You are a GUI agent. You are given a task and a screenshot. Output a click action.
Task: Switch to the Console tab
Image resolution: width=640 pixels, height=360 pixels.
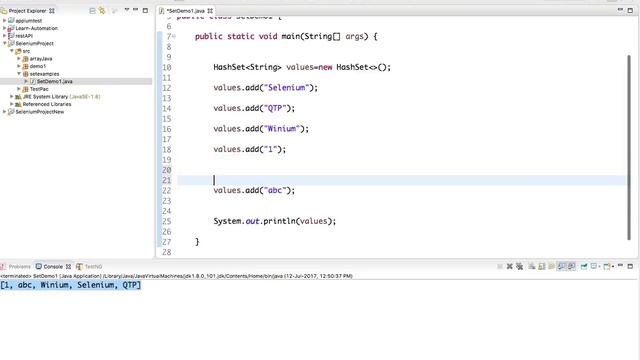pos(53,267)
